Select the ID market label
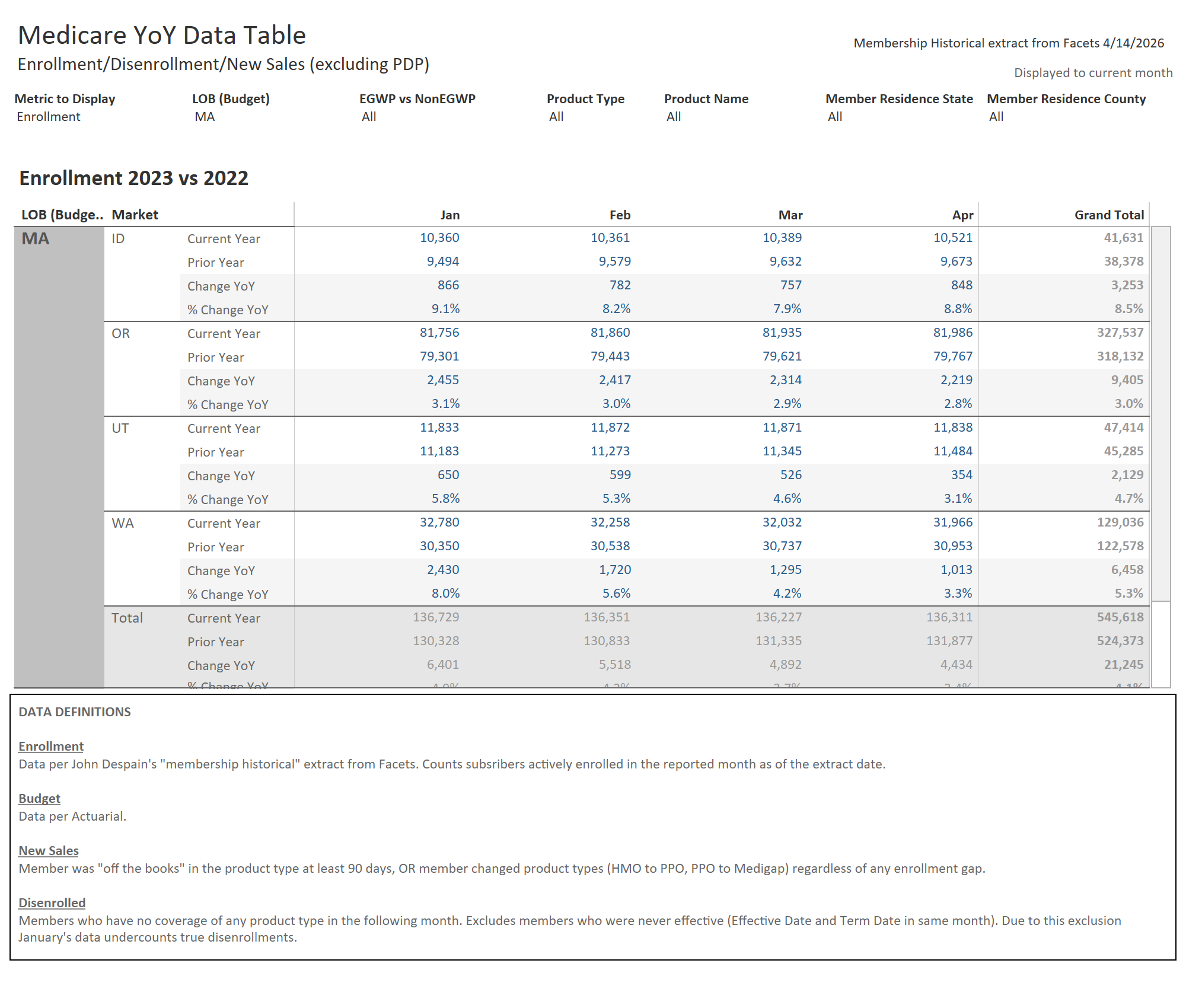The image size is (1186, 1008). pyautogui.click(x=118, y=238)
